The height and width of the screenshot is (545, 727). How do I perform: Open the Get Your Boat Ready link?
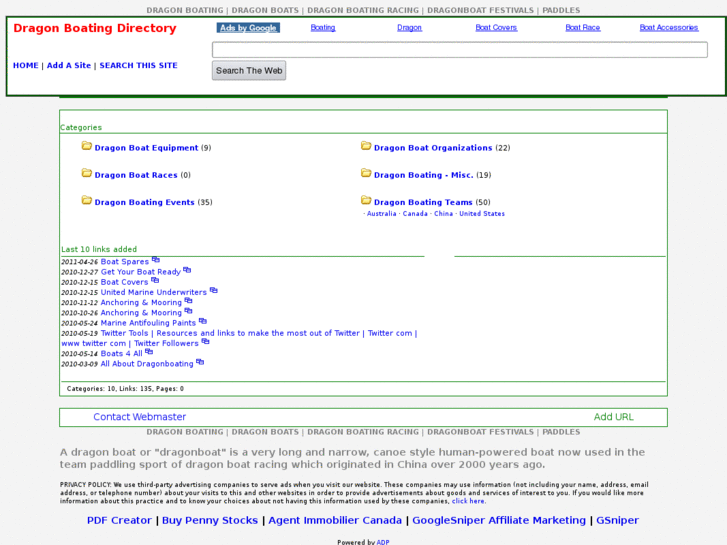(x=140, y=272)
